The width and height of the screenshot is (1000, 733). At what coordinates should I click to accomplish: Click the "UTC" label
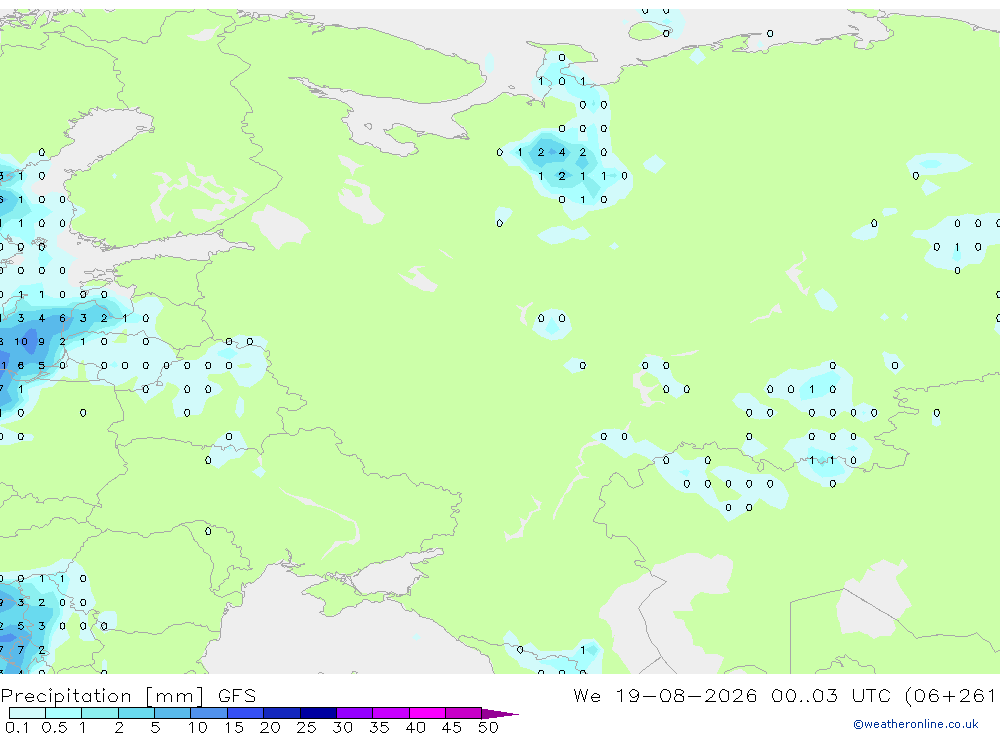pyautogui.click(x=871, y=695)
